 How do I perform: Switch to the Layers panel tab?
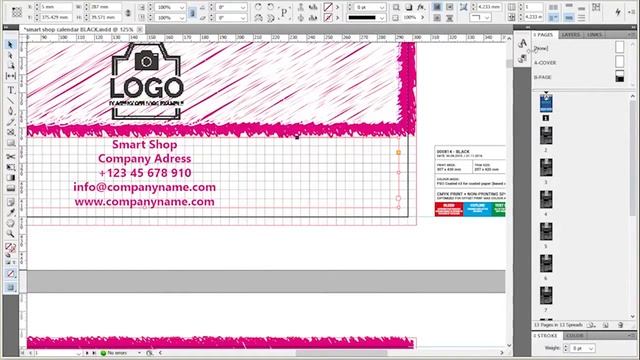[x=571, y=35]
